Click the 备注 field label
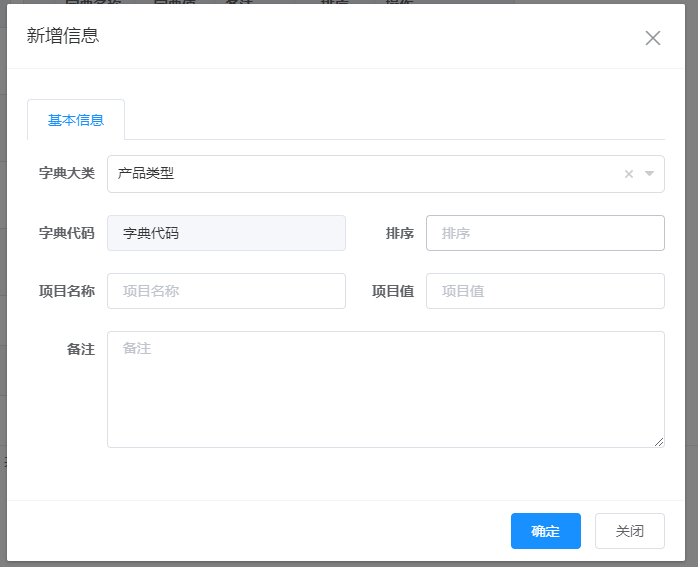 pyautogui.click(x=81, y=349)
